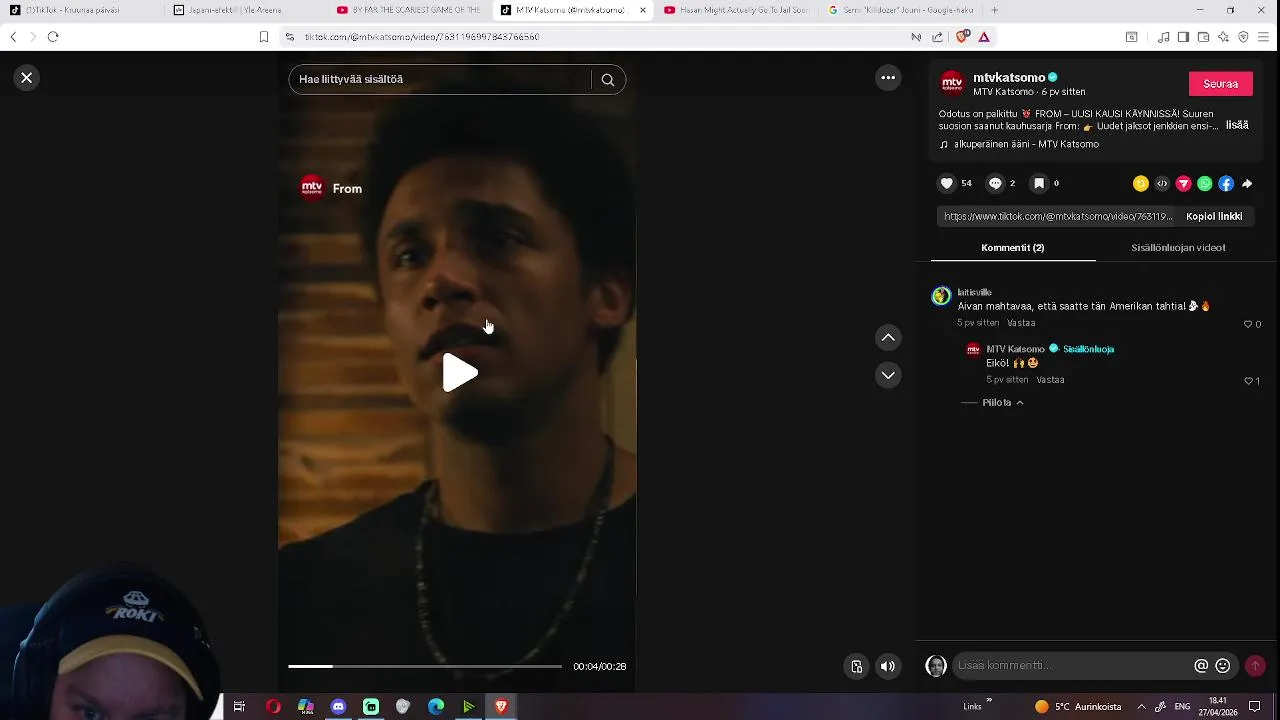The image size is (1280, 720).
Task: Send video to friends via red icon
Action: tap(1183, 184)
